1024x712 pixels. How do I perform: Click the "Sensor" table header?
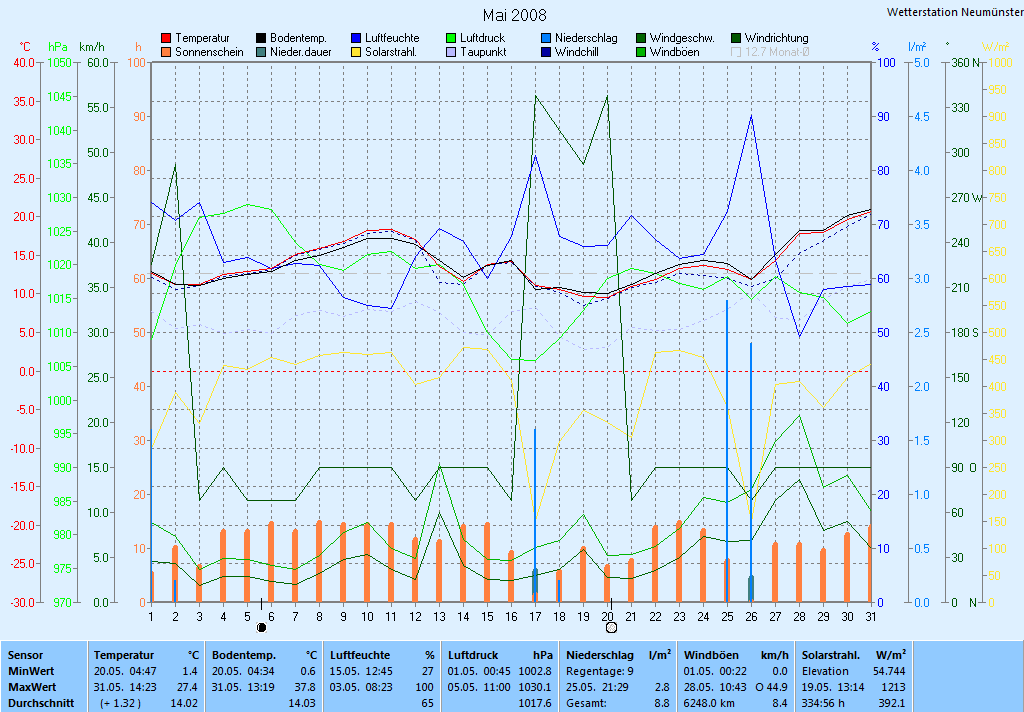click(x=25, y=655)
